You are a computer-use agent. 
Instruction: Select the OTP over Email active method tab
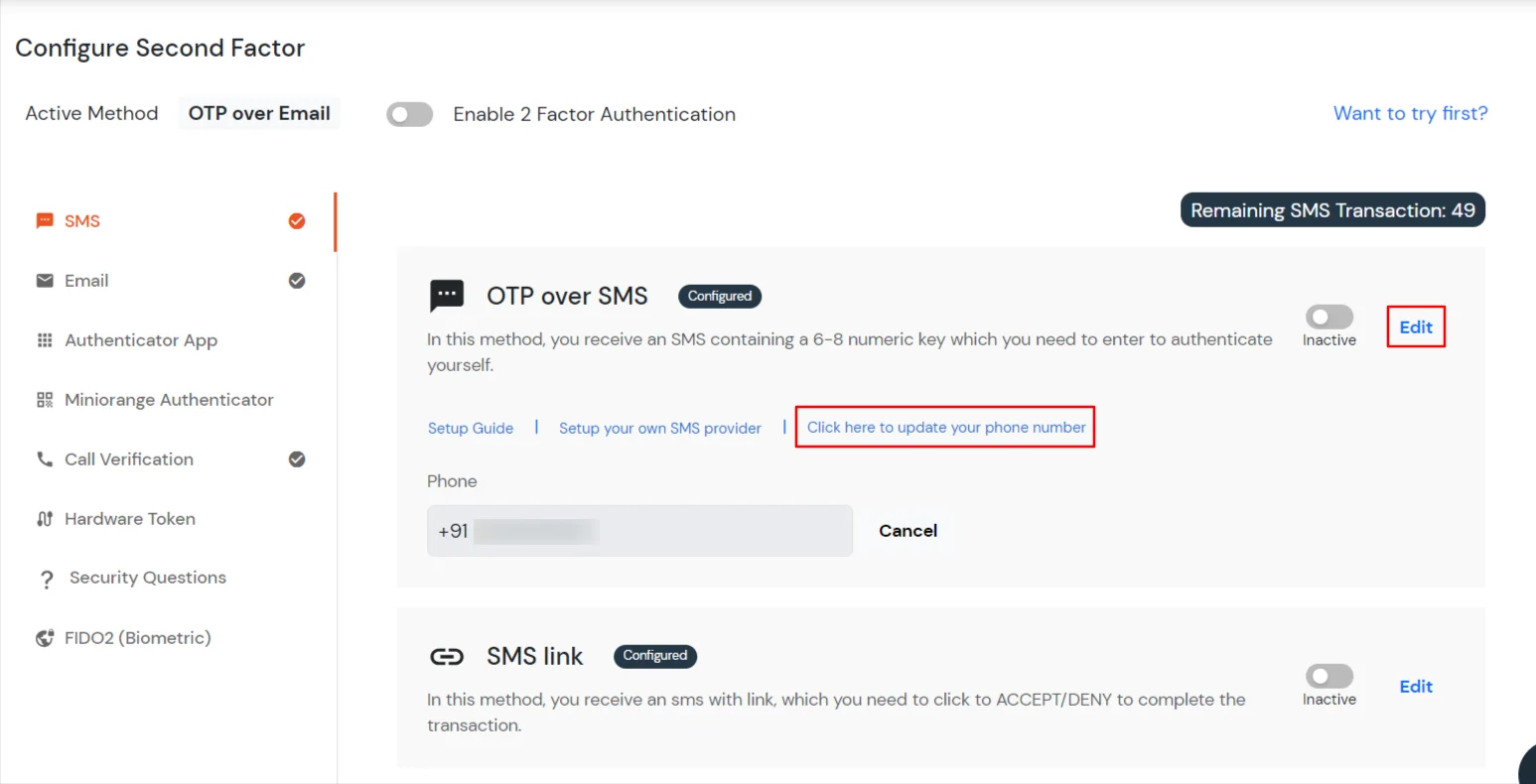[258, 112]
